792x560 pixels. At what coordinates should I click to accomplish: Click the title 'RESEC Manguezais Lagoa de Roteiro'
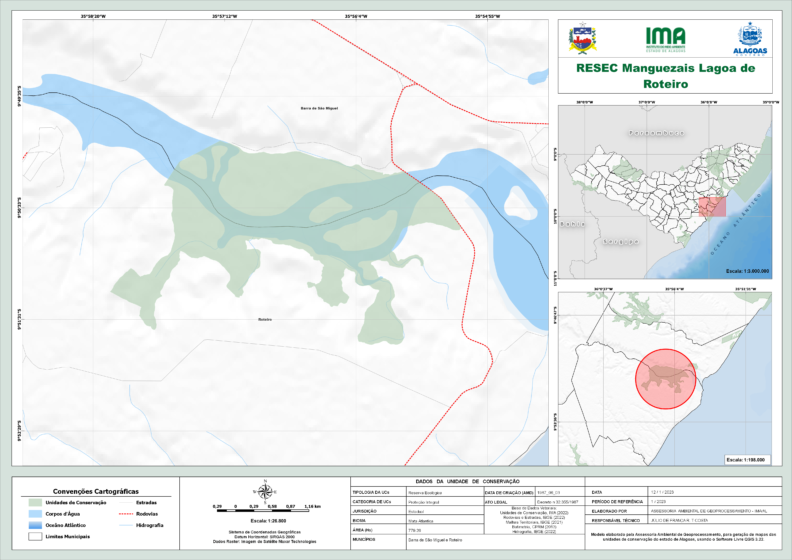tap(665, 76)
